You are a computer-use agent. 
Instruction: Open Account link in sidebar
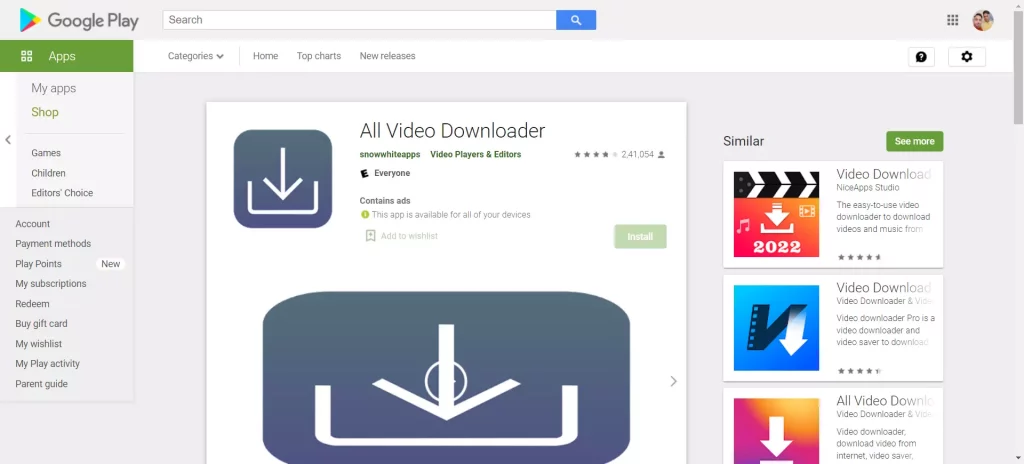point(33,224)
